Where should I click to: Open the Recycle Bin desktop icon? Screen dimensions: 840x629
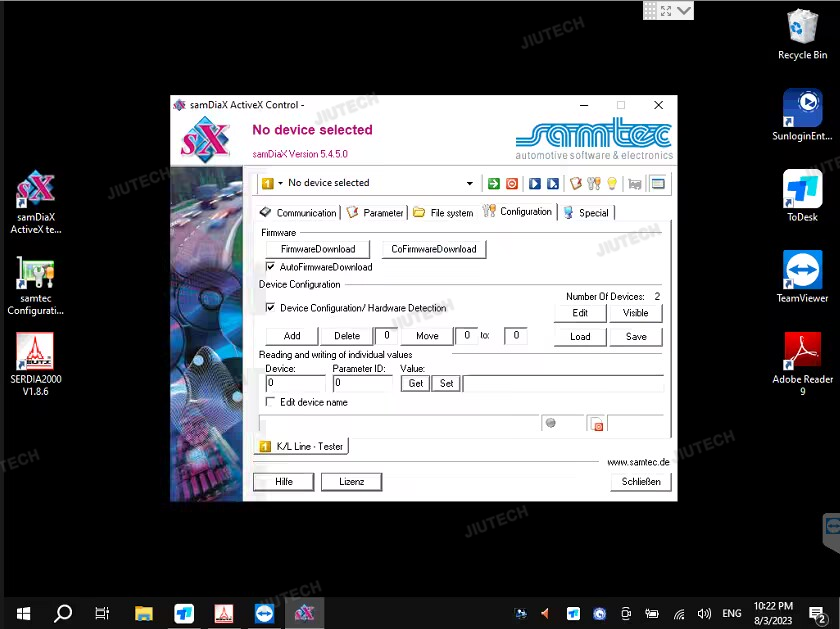click(x=802, y=34)
